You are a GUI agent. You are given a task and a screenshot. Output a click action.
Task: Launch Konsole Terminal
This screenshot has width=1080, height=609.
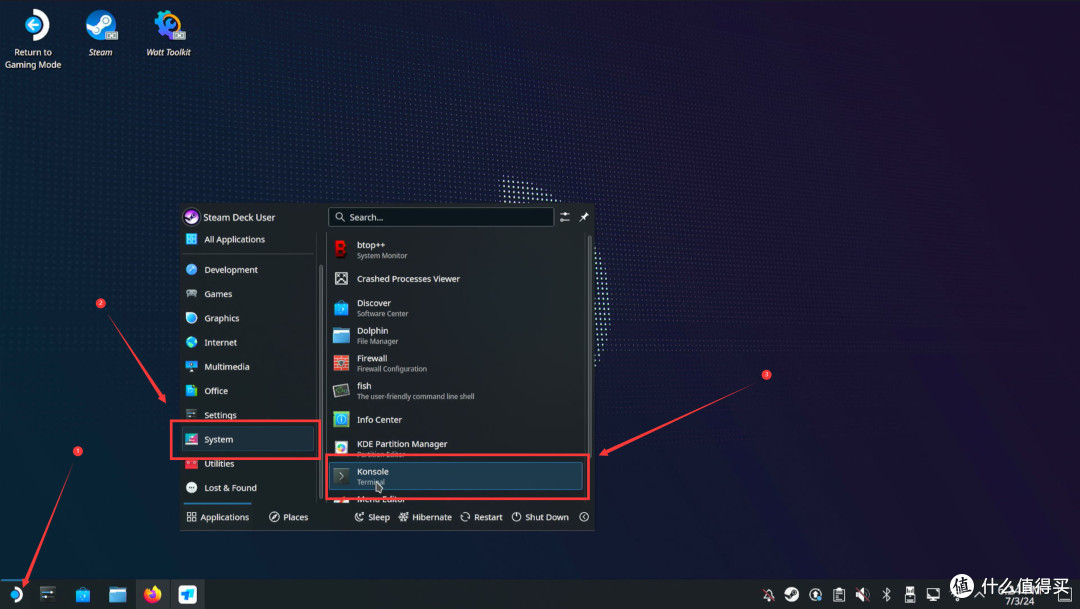456,476
